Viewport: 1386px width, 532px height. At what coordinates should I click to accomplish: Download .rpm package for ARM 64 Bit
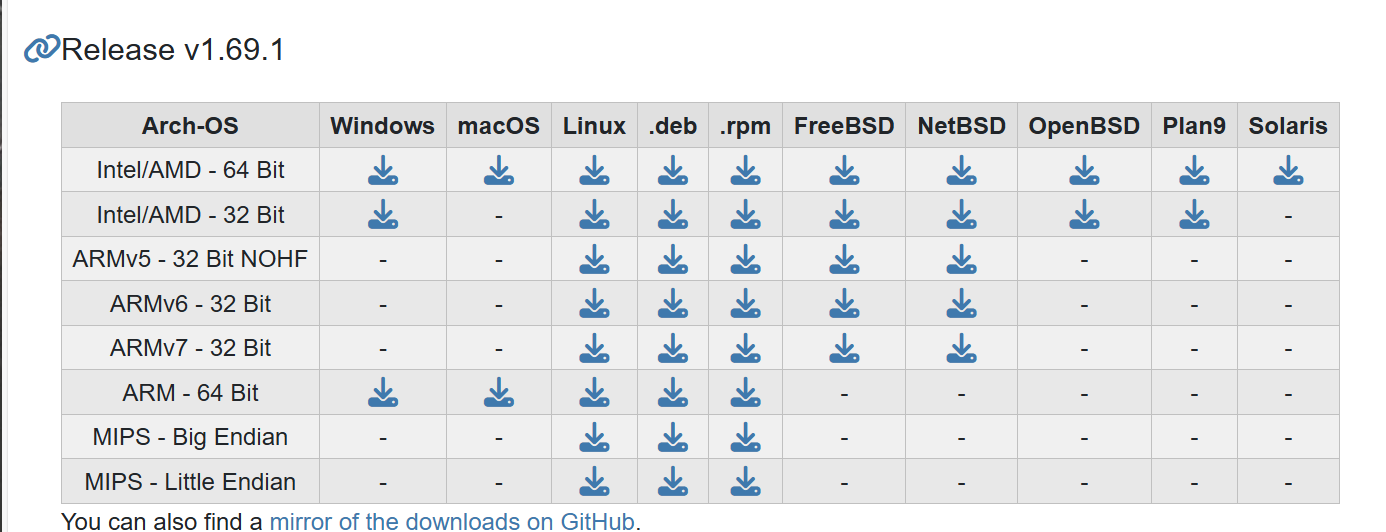click(x=745, y=393)
